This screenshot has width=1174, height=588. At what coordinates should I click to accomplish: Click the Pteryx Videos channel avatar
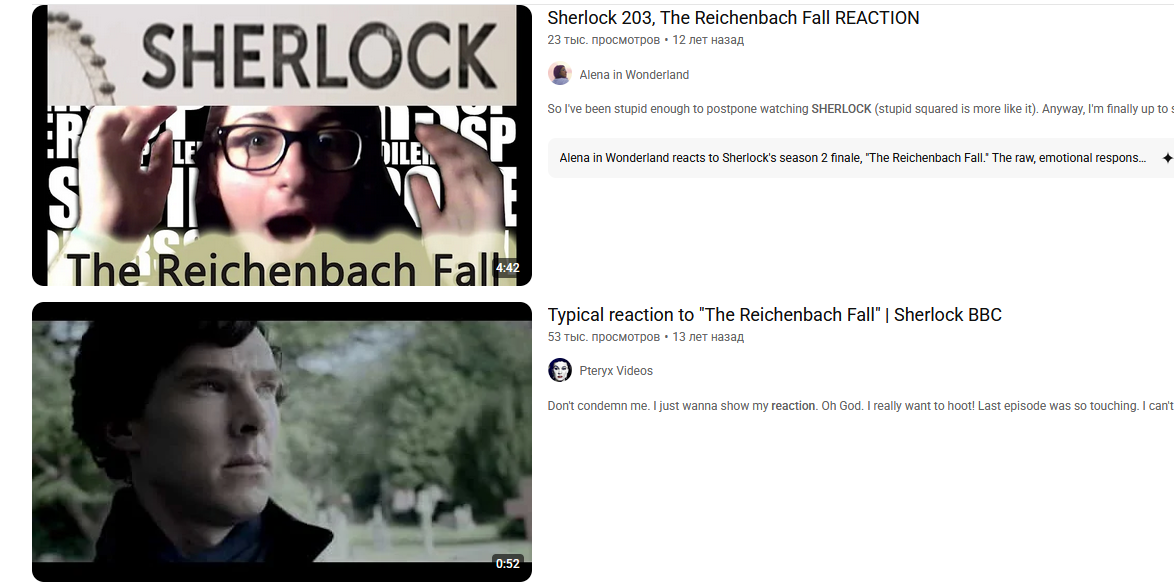click(x=559, y=370)
